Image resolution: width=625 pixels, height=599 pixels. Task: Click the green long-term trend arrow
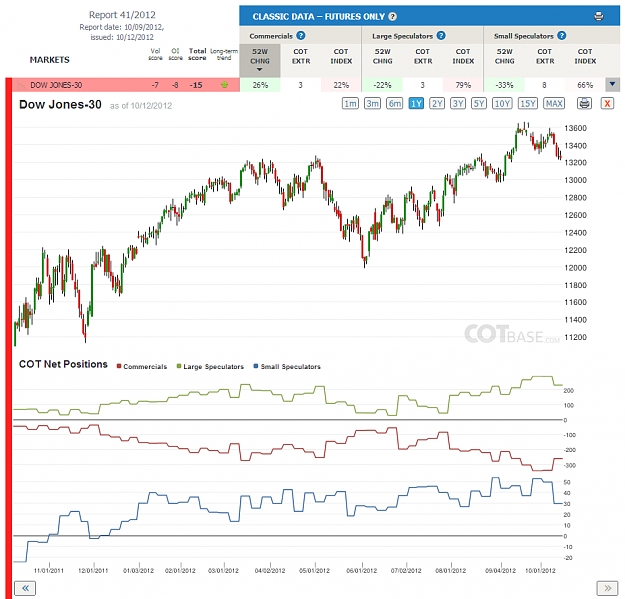tap(224, 84)
